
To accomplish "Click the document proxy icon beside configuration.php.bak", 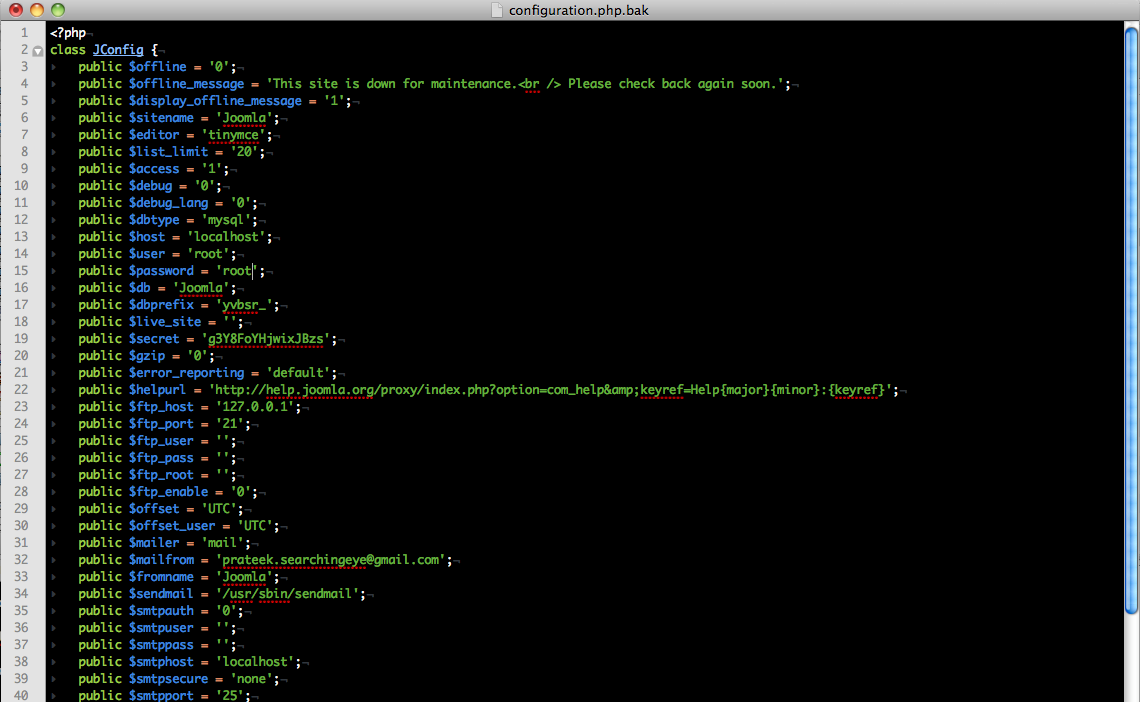I will tap(497, 10).
